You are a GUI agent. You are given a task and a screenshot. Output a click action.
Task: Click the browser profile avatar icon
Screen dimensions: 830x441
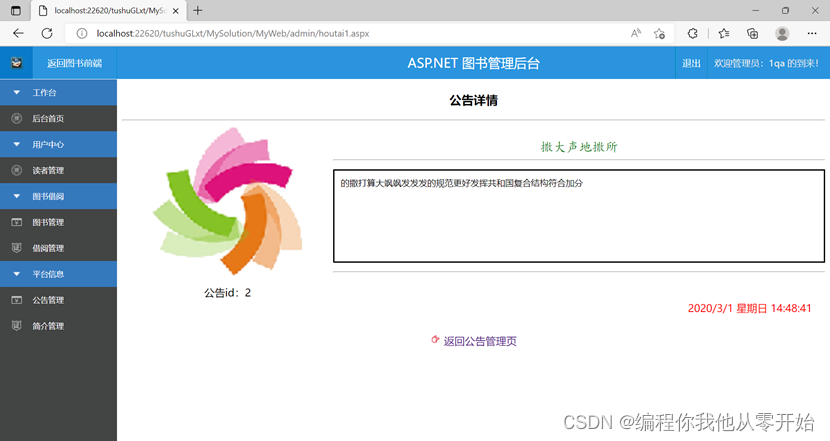(782, 33)
